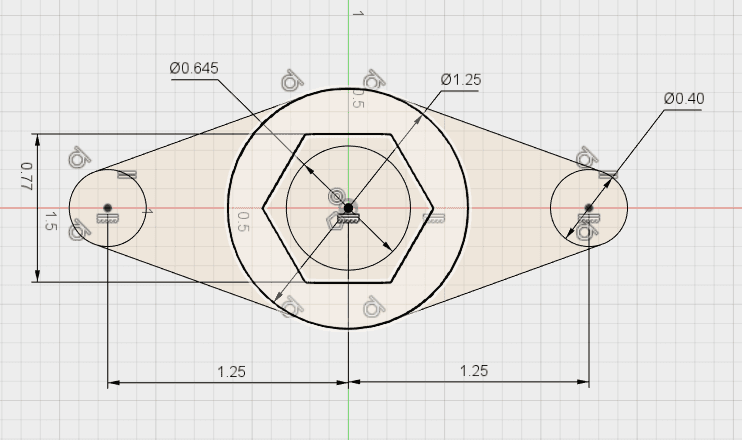Click the polygon constraint icon below center
Viewport: 742px width, 440px height.
tap(334, 221)
